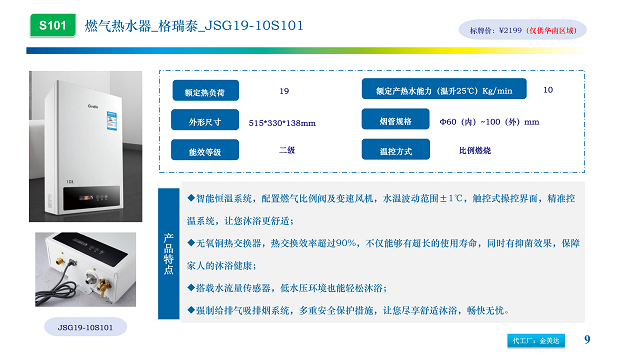Image resolution: width=640 pixels, height=360 pixels.
Task: Click the 外形尺寸 blue label
Action: (x=205, y=120)
